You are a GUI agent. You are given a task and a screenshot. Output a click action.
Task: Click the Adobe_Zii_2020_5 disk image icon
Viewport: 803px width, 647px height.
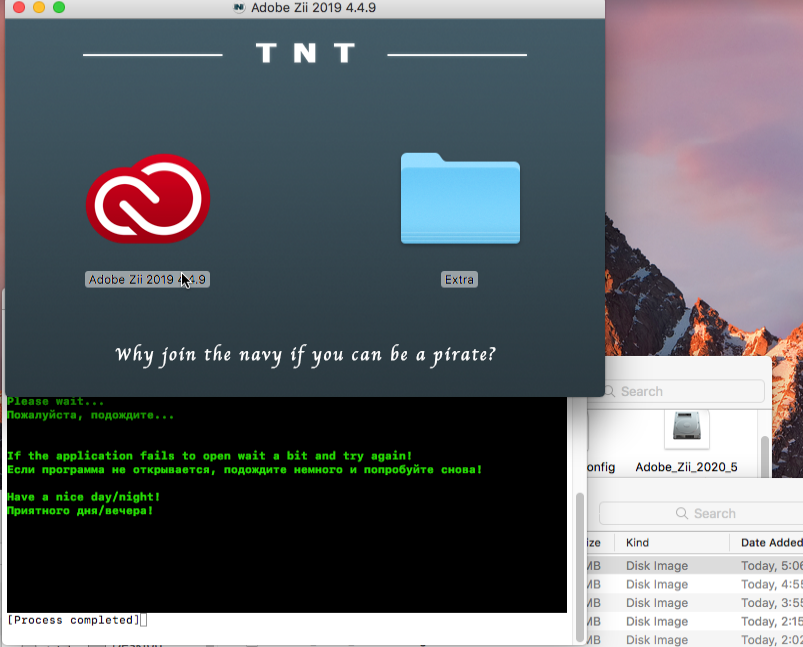686,429
